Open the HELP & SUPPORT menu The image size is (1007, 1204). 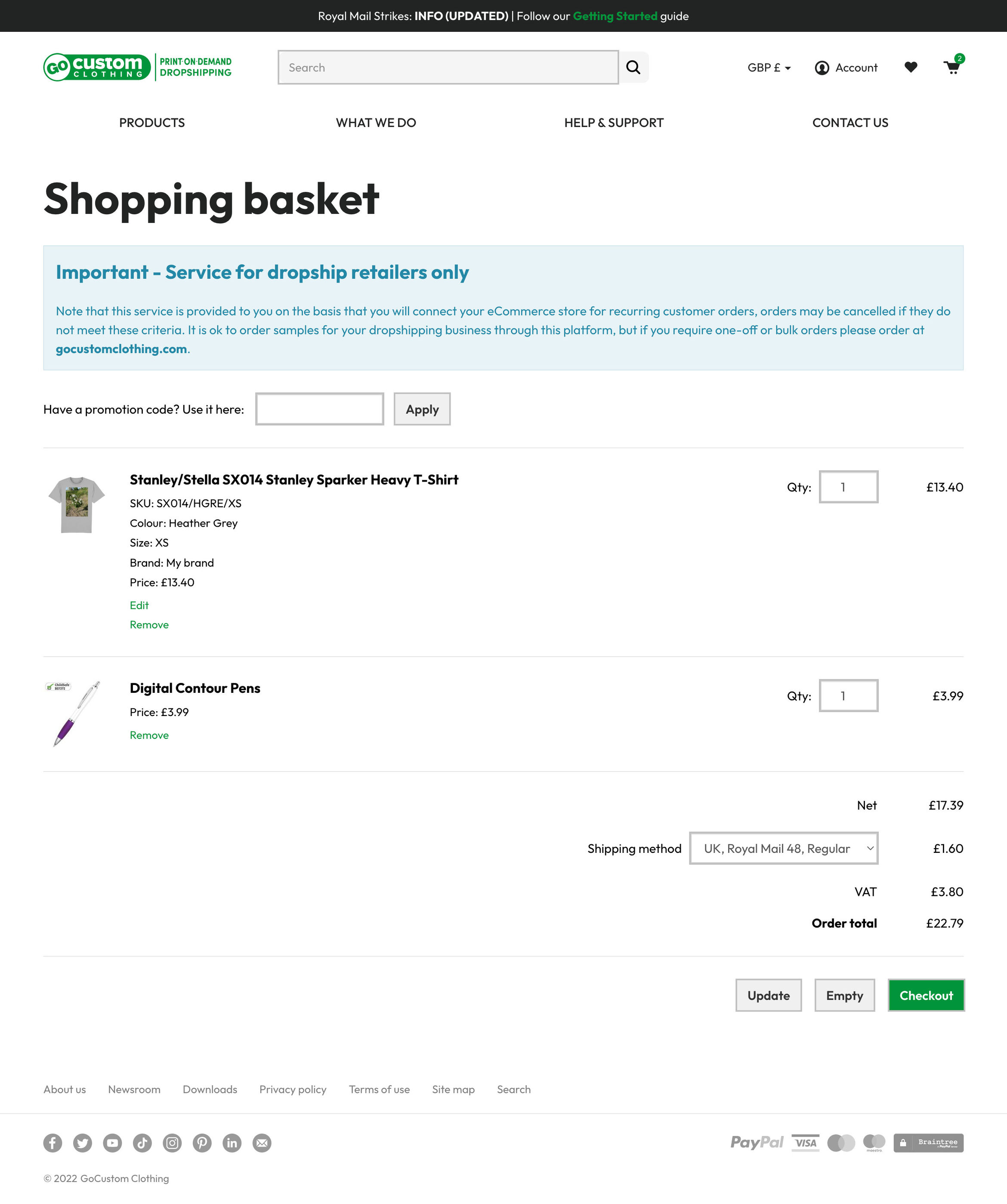614,123
